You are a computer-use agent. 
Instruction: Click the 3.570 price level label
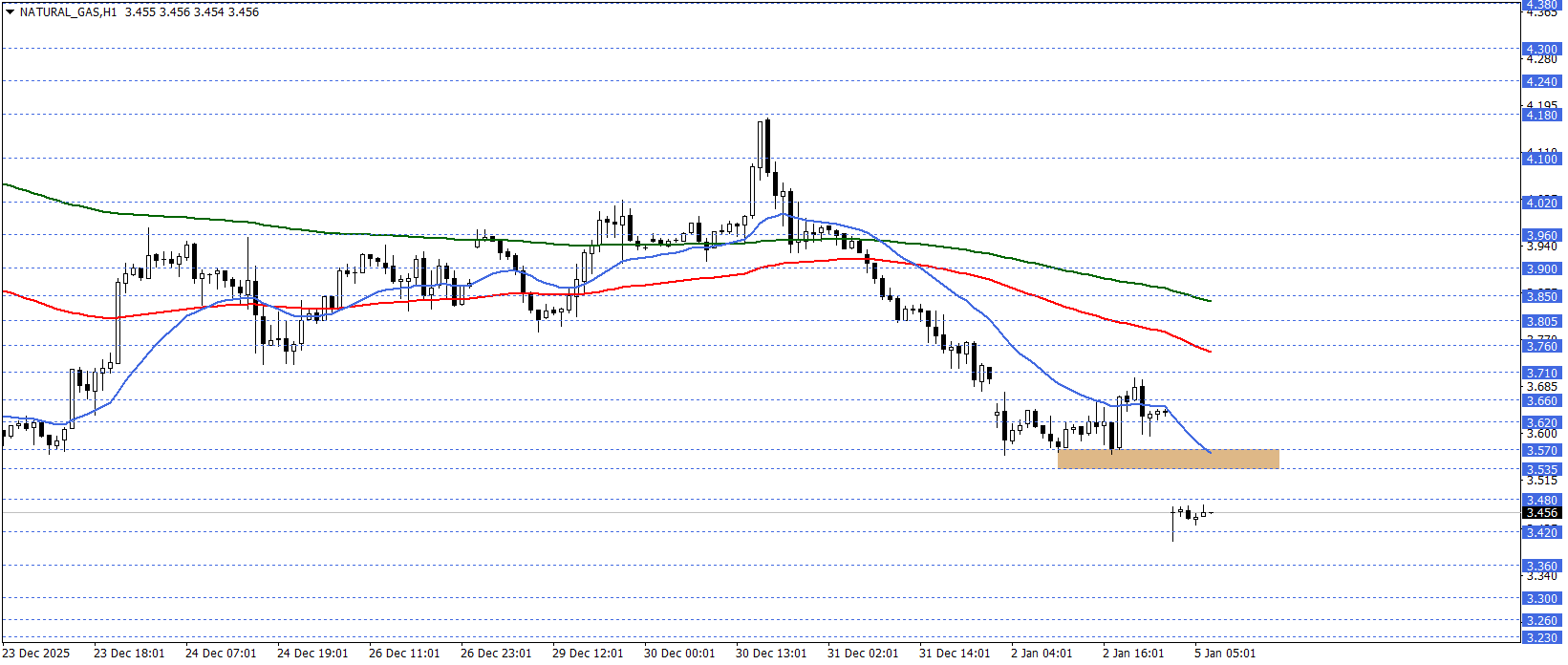pos(1540,451)
